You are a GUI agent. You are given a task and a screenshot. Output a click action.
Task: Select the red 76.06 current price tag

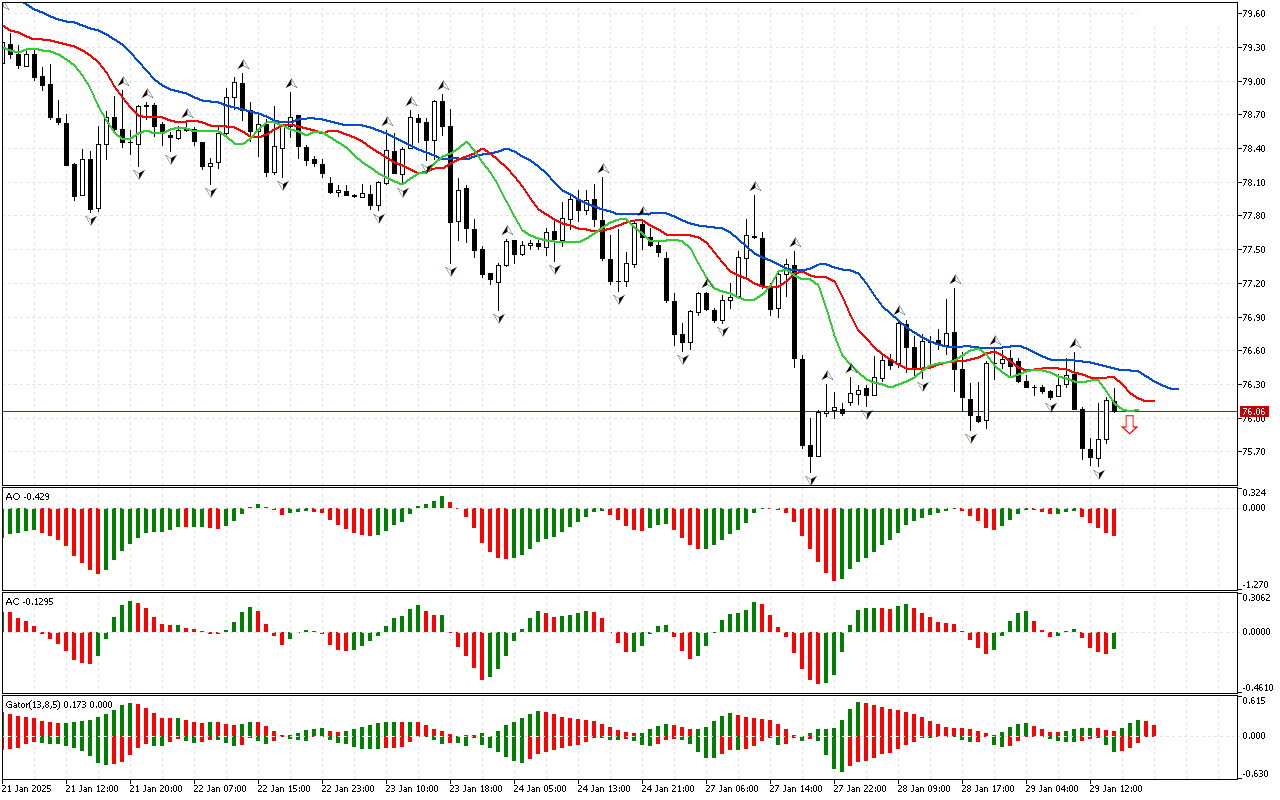pos(1254,412)
